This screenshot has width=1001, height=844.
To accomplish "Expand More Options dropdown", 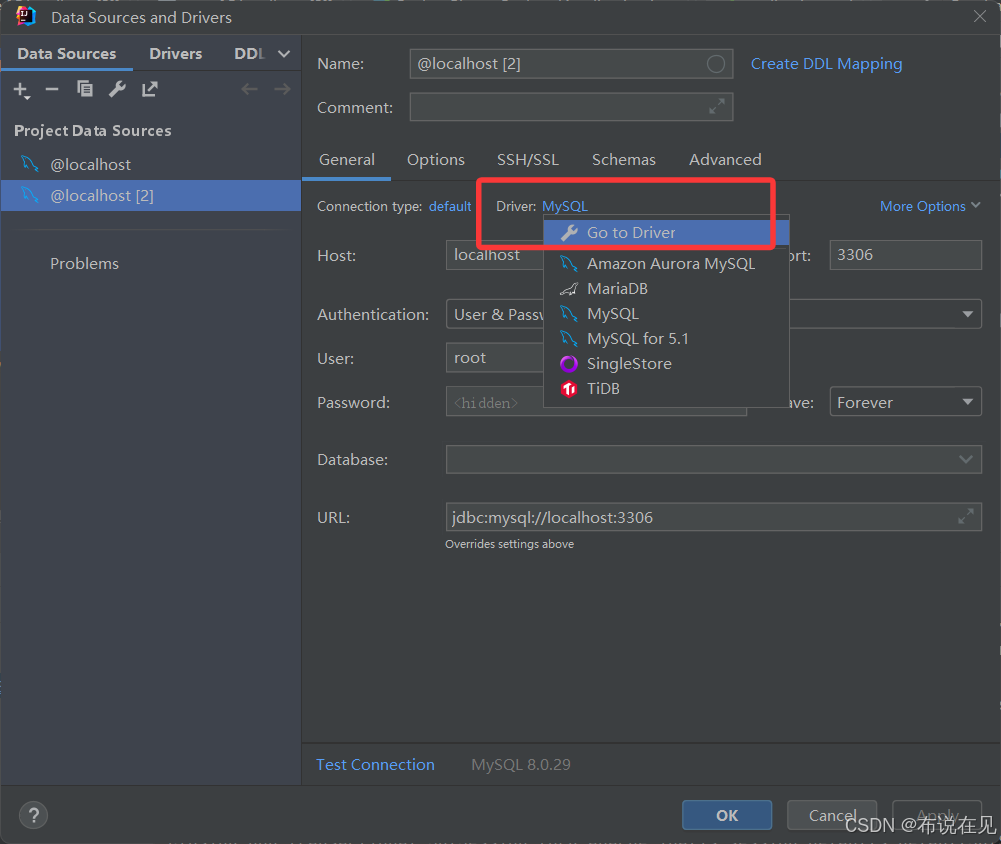I will 930,206.
